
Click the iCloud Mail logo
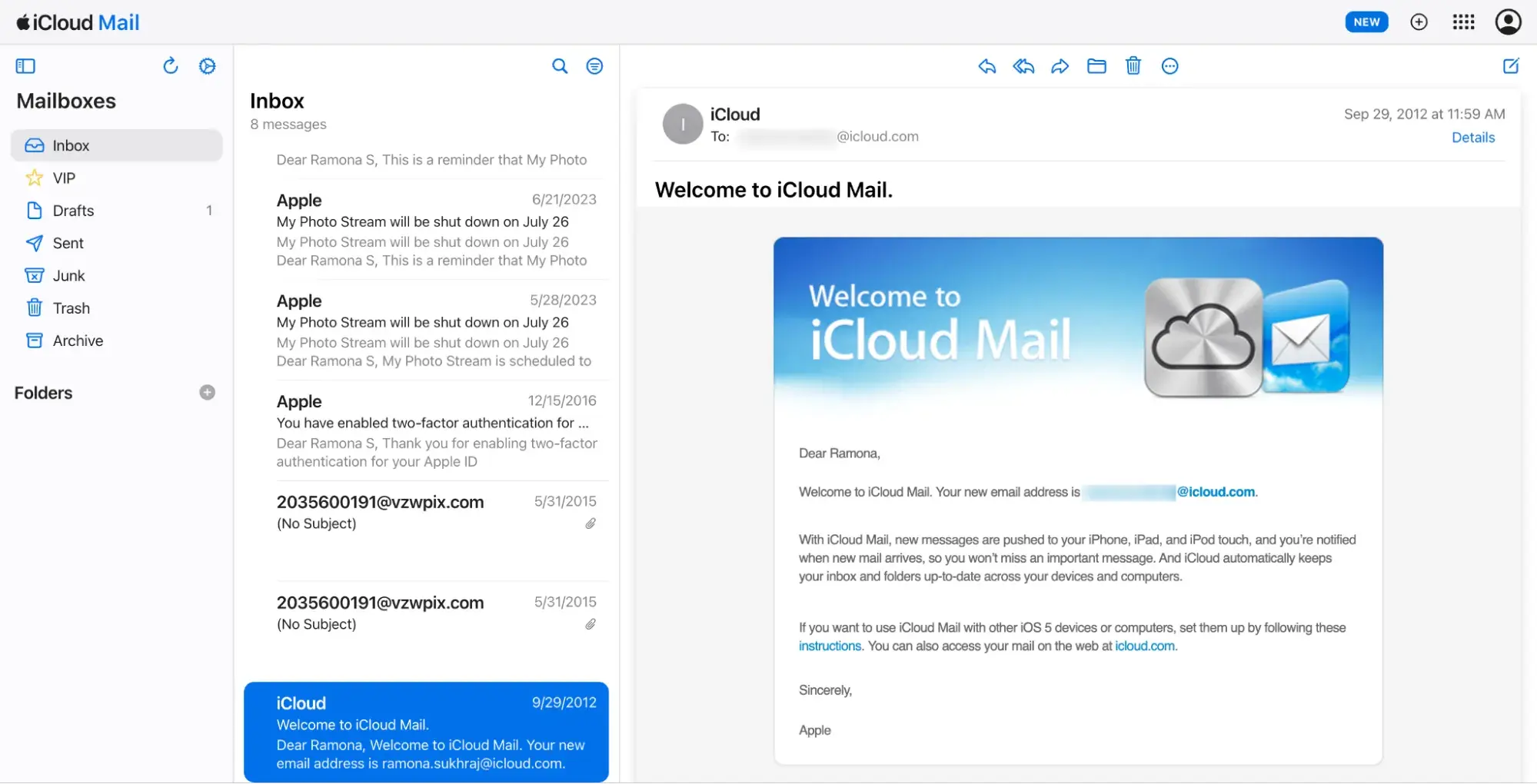click(78, 22)
